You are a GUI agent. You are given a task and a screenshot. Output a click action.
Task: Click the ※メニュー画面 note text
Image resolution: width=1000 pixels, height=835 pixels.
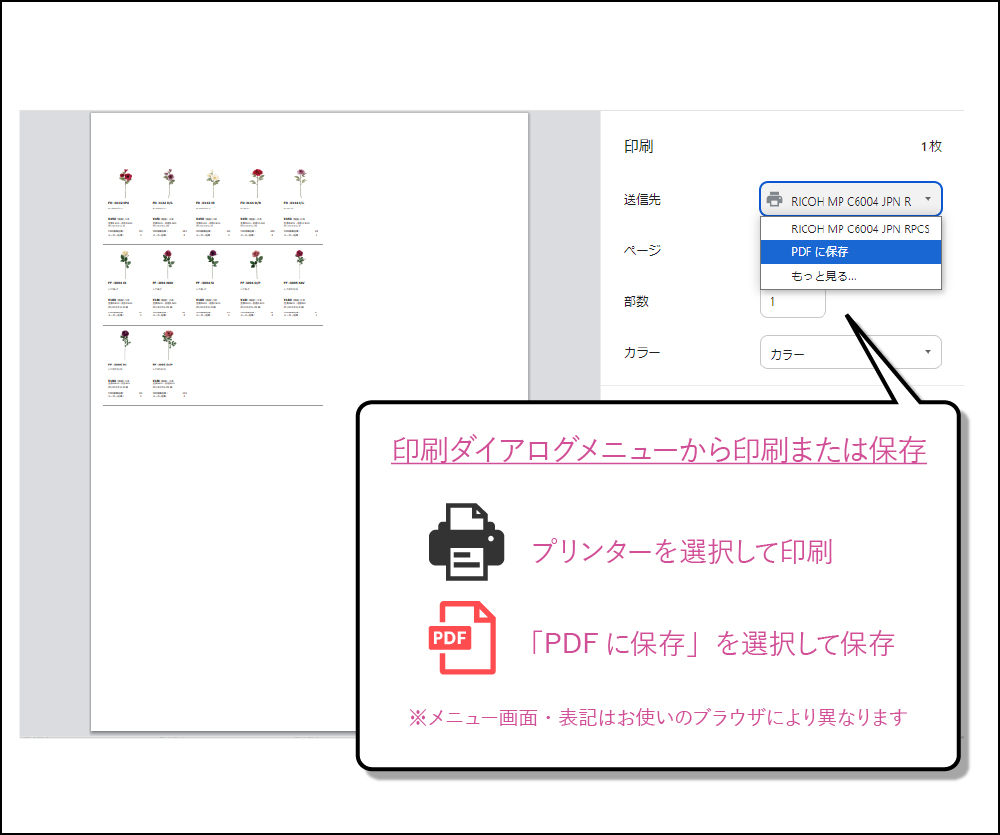click(658, 717)
